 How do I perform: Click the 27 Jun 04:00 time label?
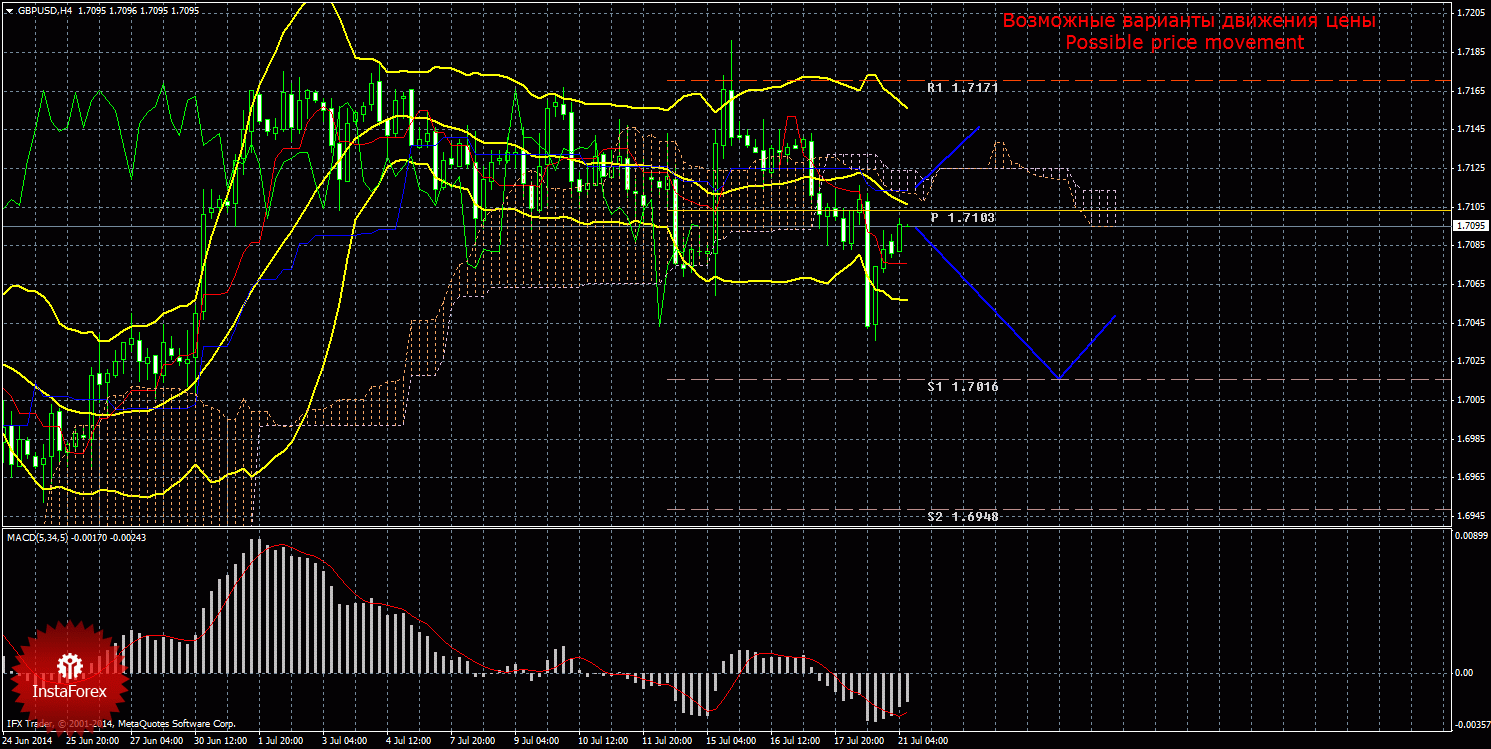pyautogui.click(x=157, y=742)
